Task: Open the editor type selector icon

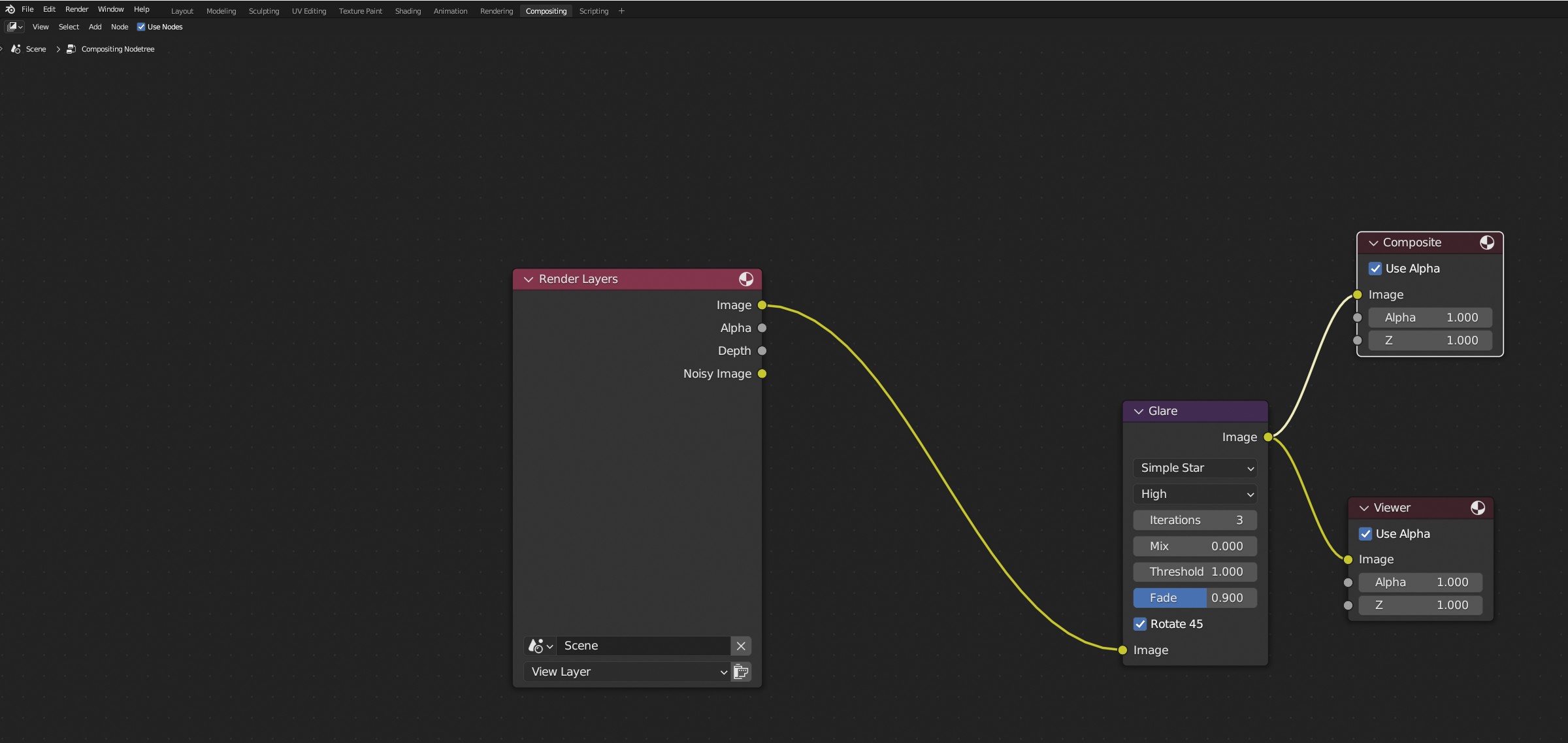Action: (x=14, y=27)
